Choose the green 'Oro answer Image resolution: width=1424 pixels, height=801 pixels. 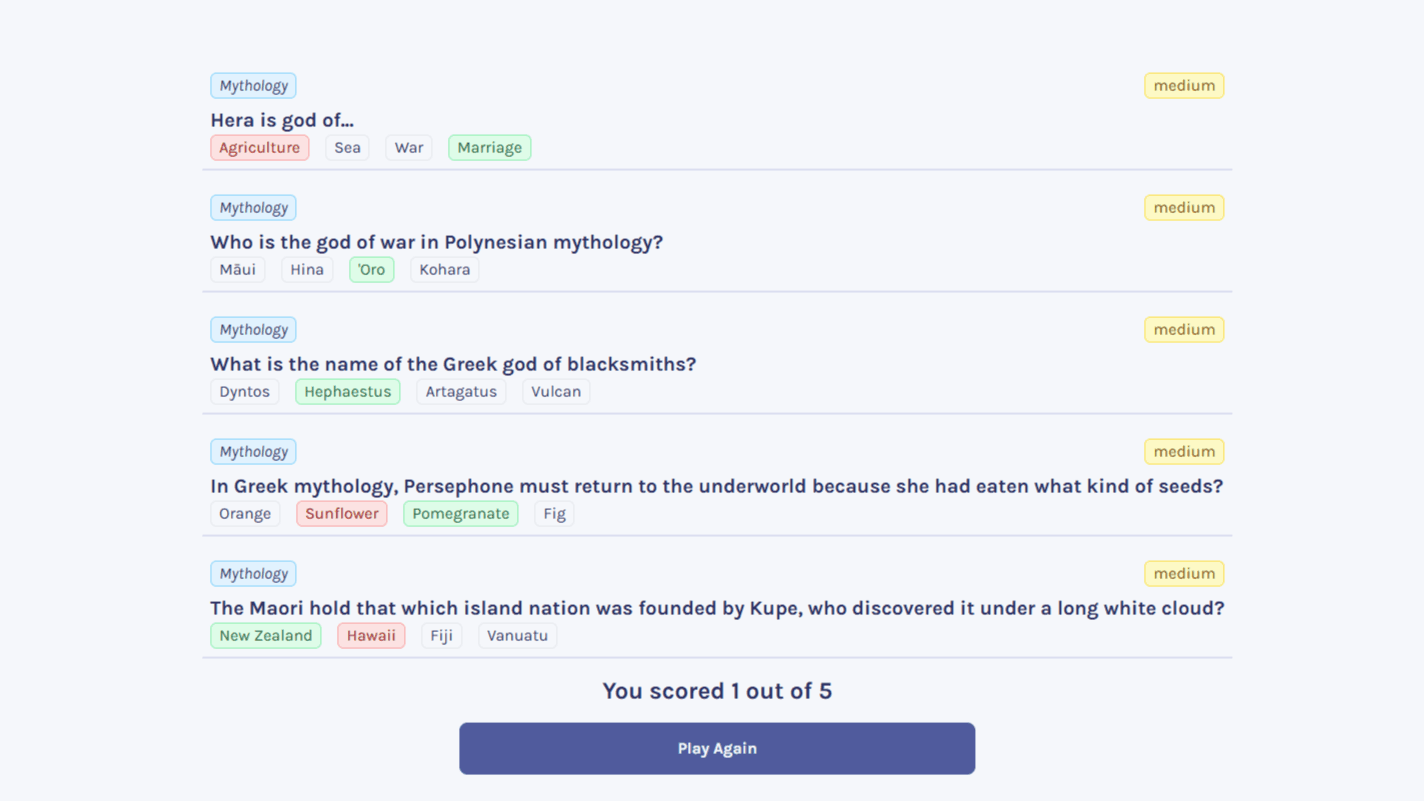(371, 269)
